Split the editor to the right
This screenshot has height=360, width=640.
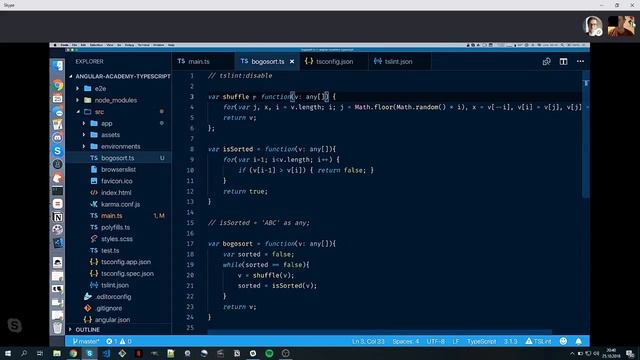[x=563, y=62]
